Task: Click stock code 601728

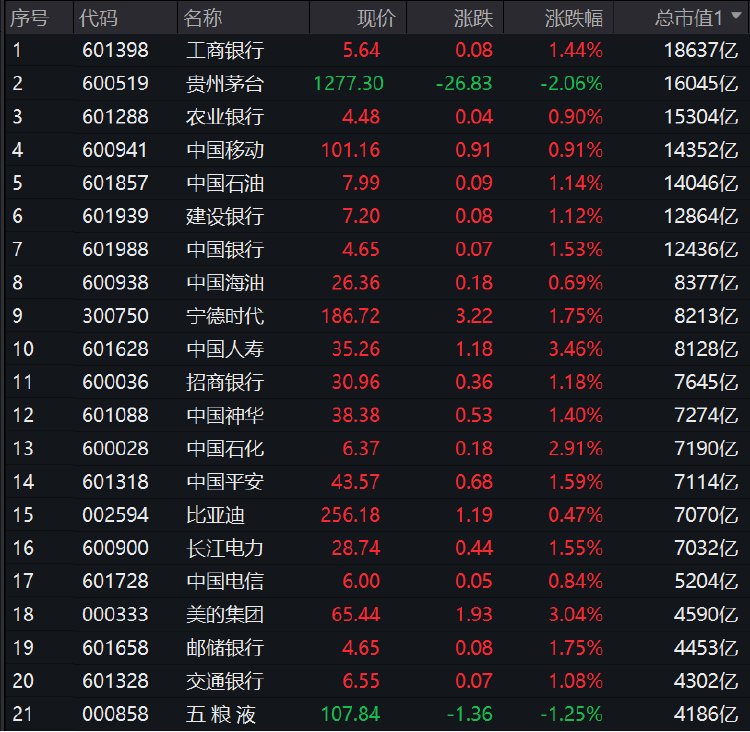Action: 115,581
